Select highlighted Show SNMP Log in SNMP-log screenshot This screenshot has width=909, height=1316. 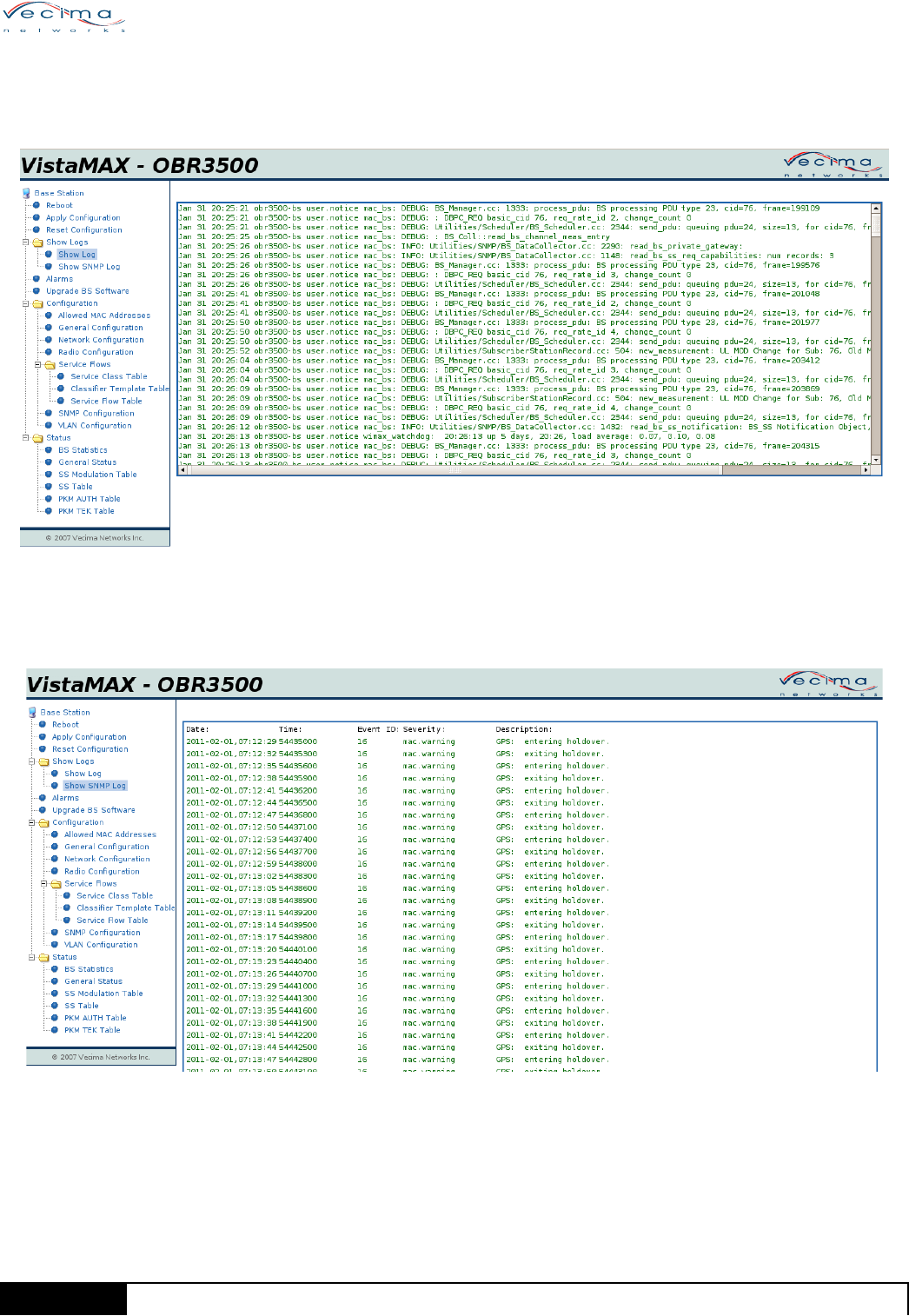point(96,786)
